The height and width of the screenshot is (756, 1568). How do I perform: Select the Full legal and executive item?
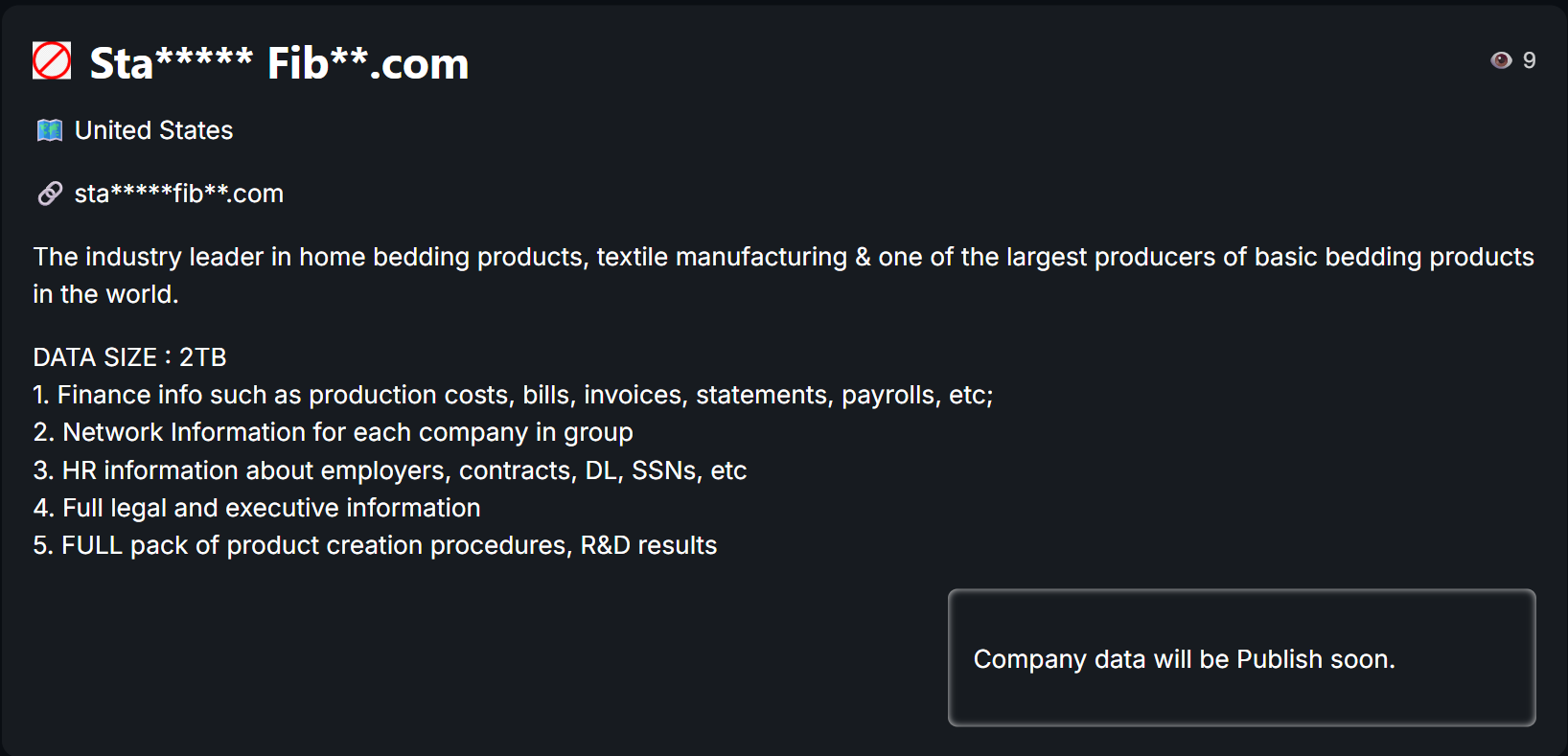257,508
